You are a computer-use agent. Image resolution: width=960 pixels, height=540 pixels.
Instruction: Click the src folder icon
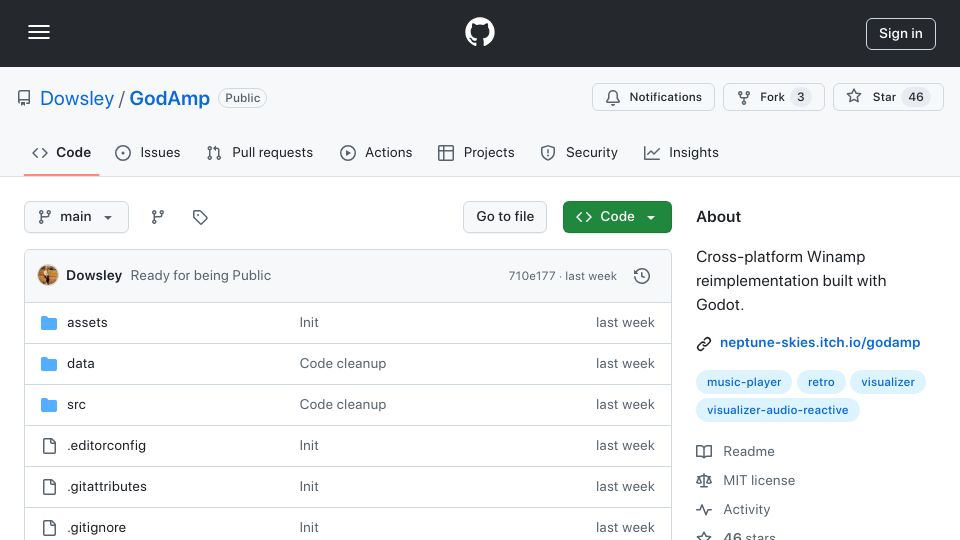pyautogui.click(x=49, y=405)
